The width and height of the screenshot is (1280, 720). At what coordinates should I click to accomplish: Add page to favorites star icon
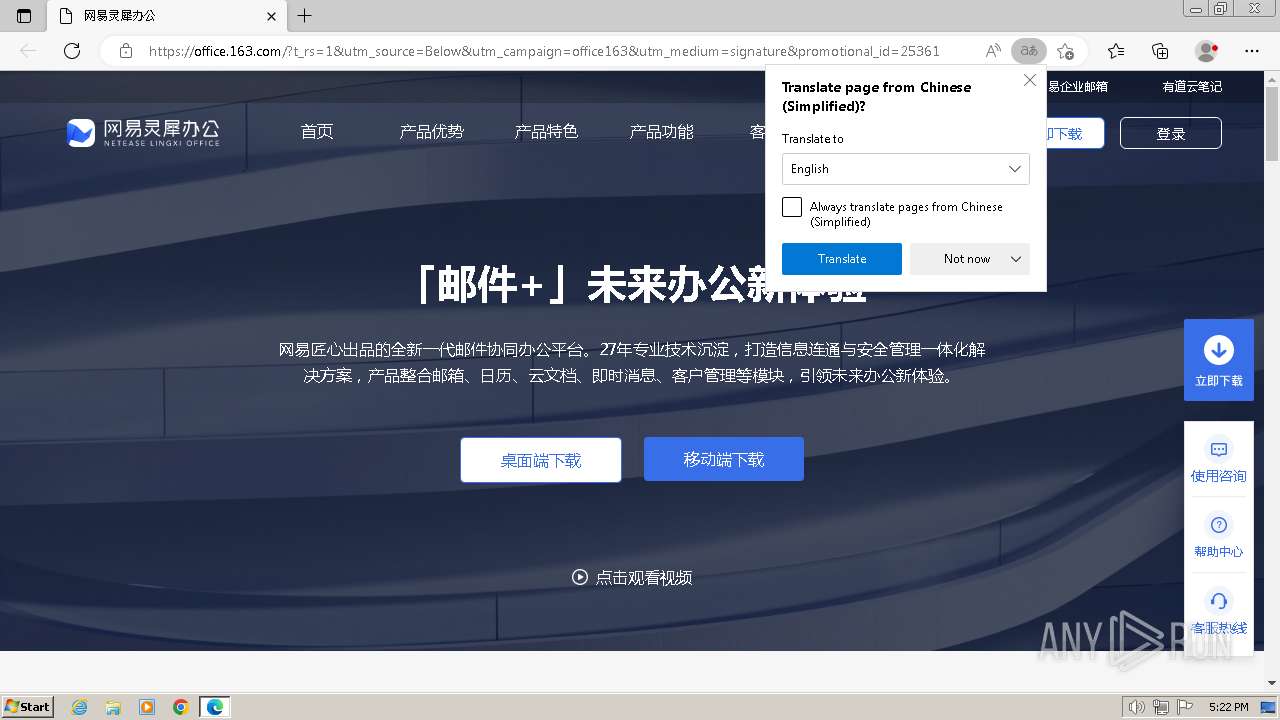(1066, 51)
